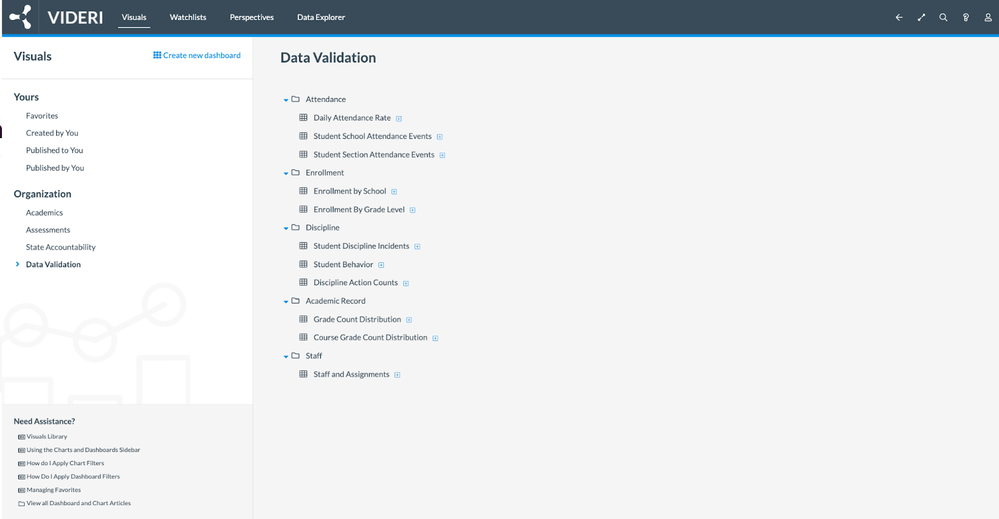999x519 pixels.
Task: Click table icon beside Student Behavior
Action: tap(303, 264)
